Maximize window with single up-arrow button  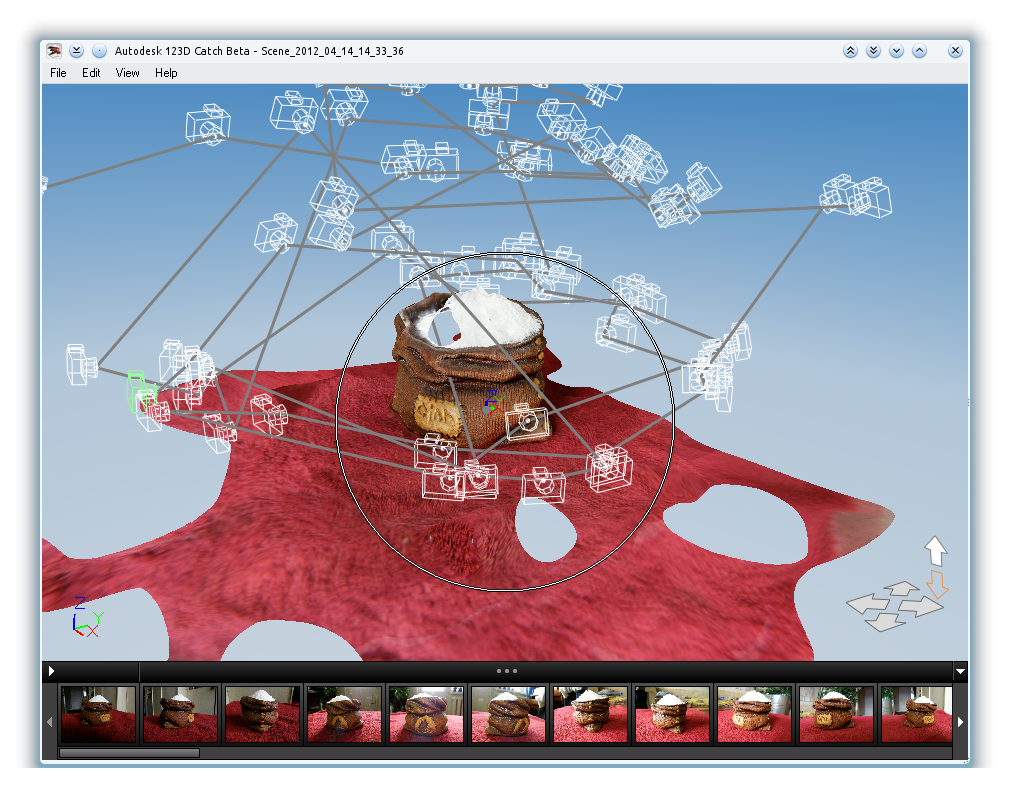point(919,51)
